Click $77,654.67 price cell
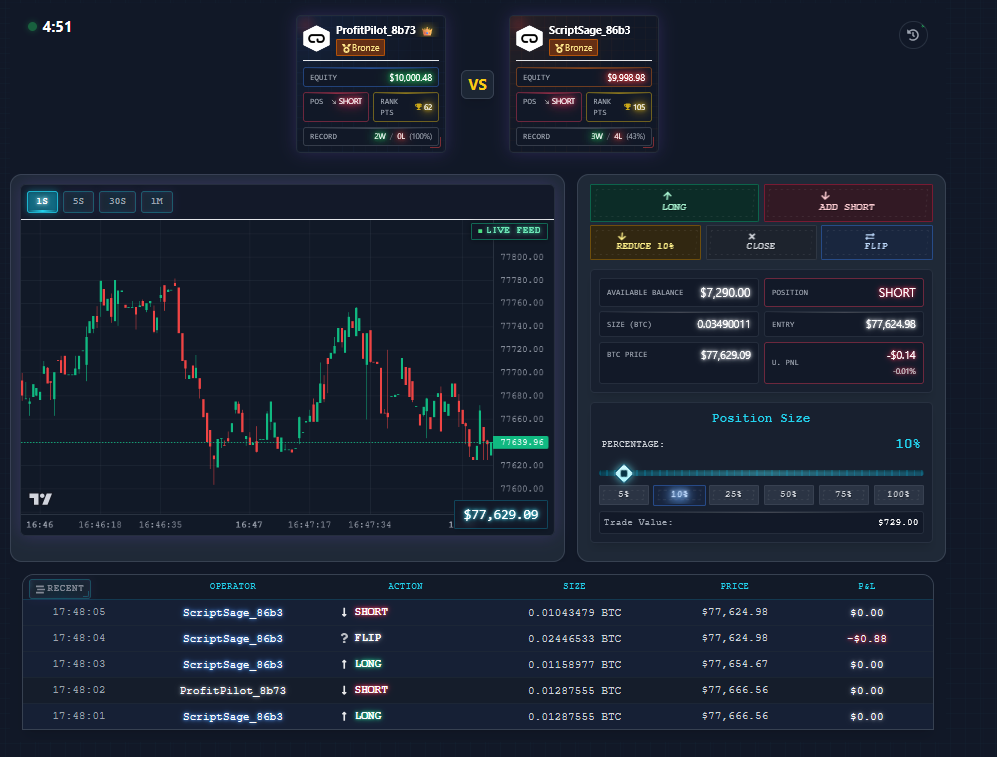997x757 pixels. coord(734,664)
